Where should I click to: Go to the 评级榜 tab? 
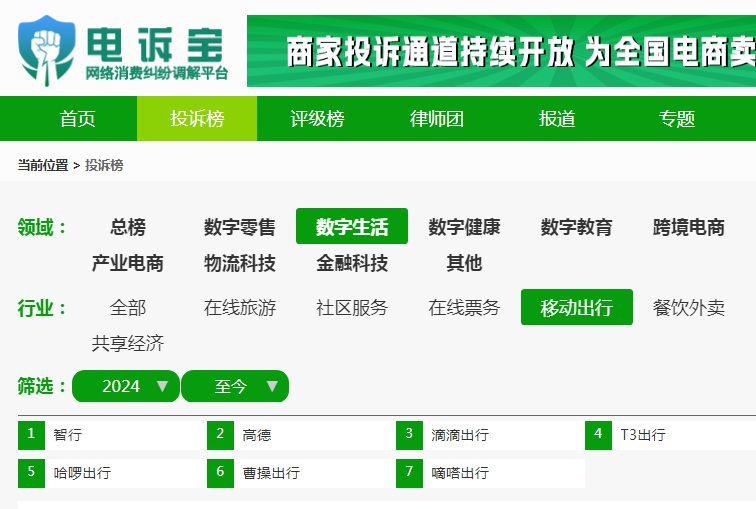click(317, 119)
